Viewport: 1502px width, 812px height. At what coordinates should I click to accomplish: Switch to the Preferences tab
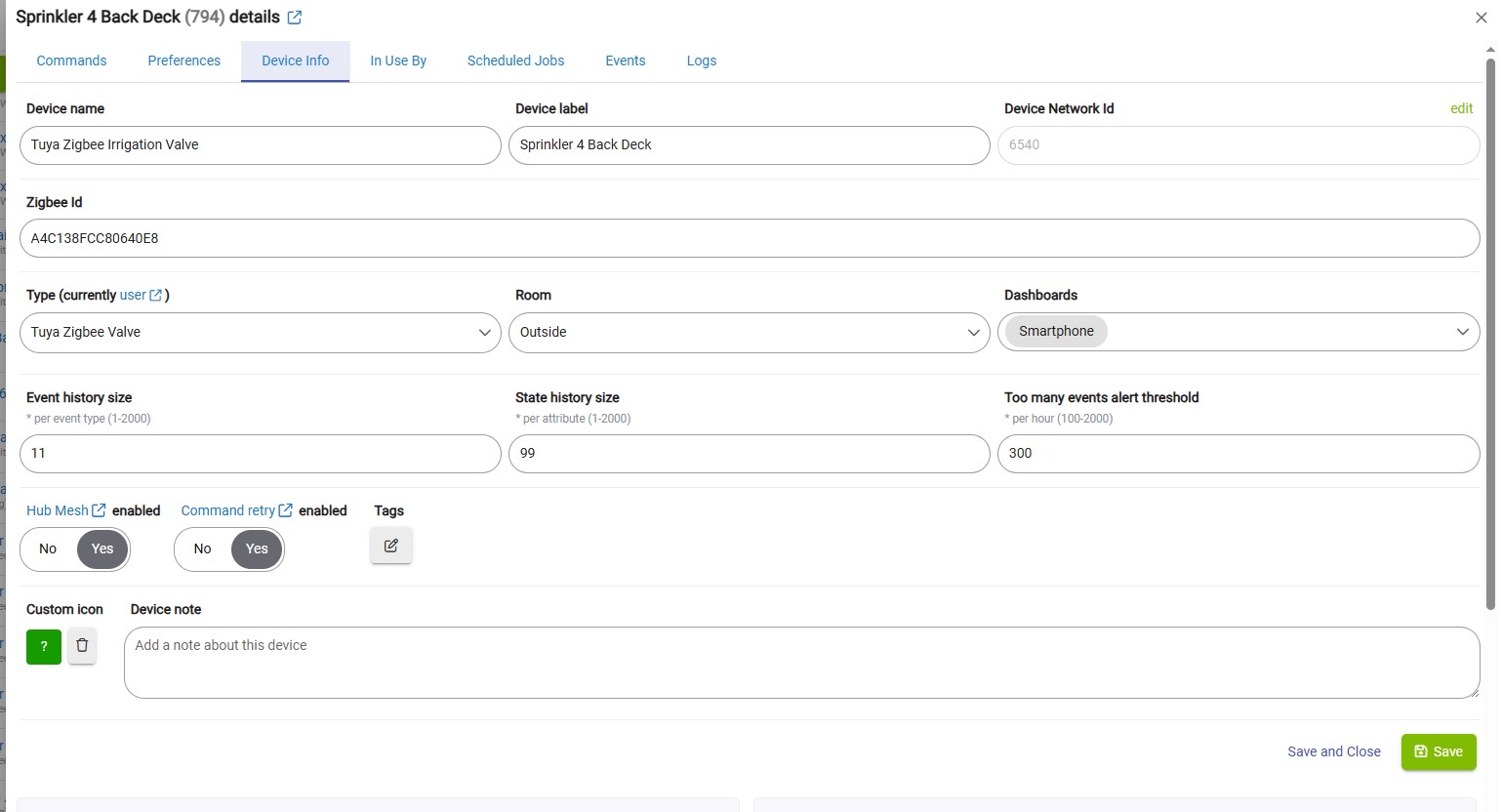pos(184,61)
